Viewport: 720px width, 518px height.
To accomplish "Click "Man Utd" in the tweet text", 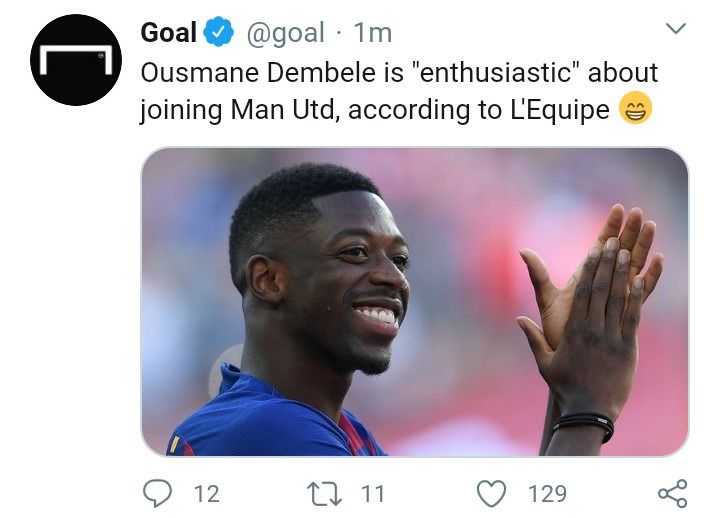I will pyautogui.click(x=295, y=110).
